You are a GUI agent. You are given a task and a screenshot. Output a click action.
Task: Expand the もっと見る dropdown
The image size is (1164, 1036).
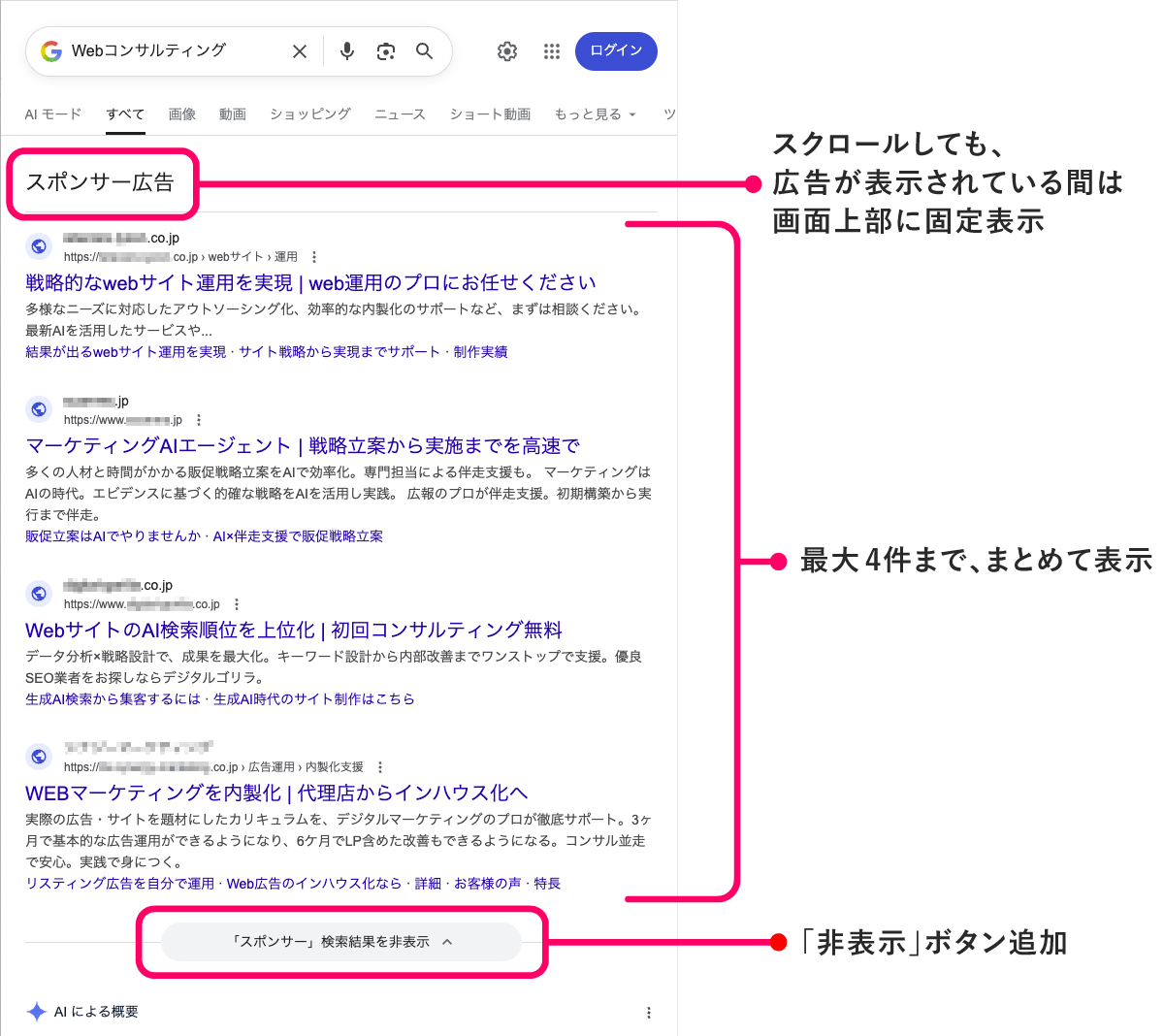(595, 114)
